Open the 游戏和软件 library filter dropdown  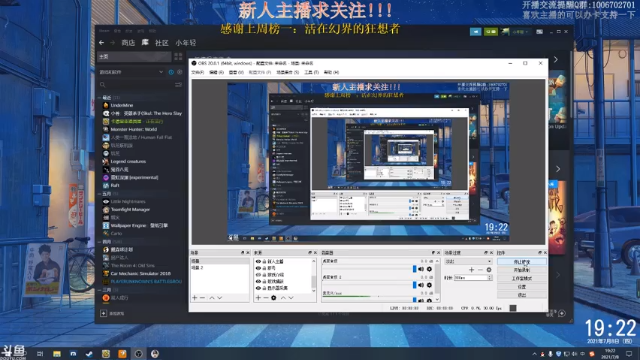pyautogui.click(x=132, y=72)
